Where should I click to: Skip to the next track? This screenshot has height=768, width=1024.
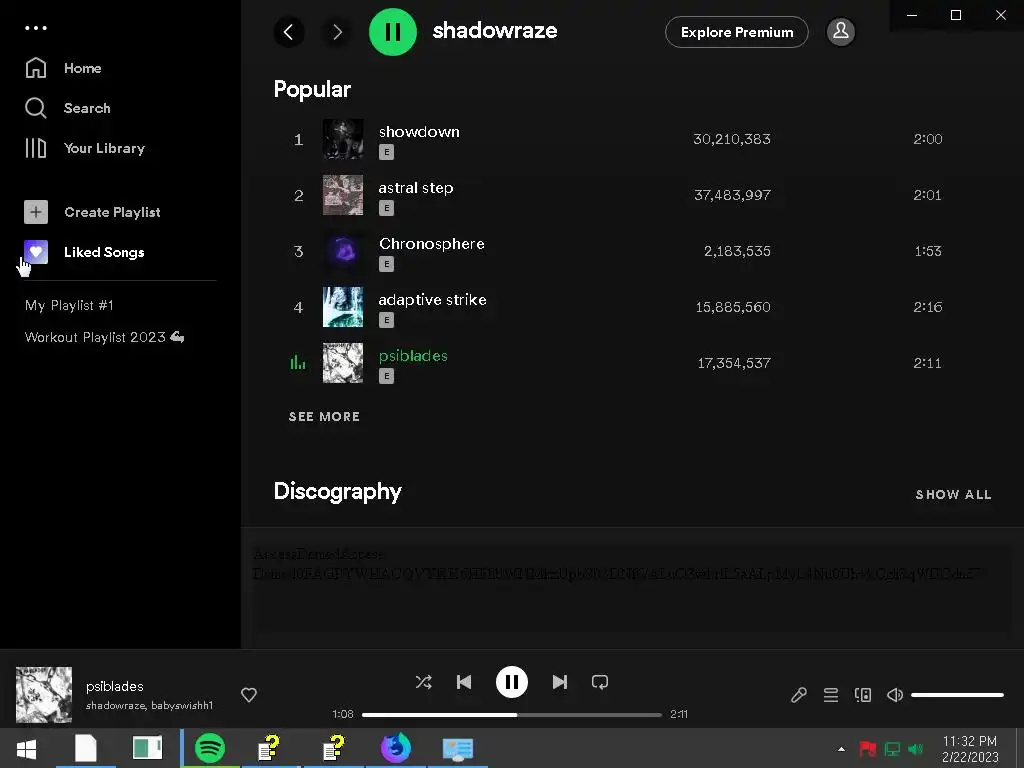[560, 682]
